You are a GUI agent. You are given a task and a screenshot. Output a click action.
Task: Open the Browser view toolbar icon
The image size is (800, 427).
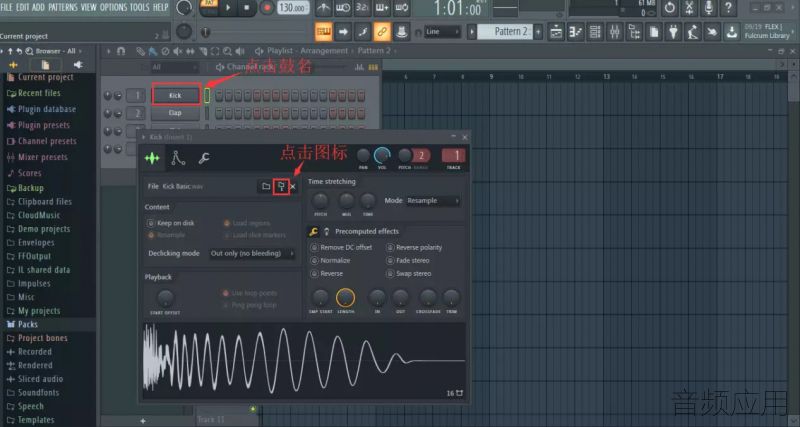tap(634, 32)
